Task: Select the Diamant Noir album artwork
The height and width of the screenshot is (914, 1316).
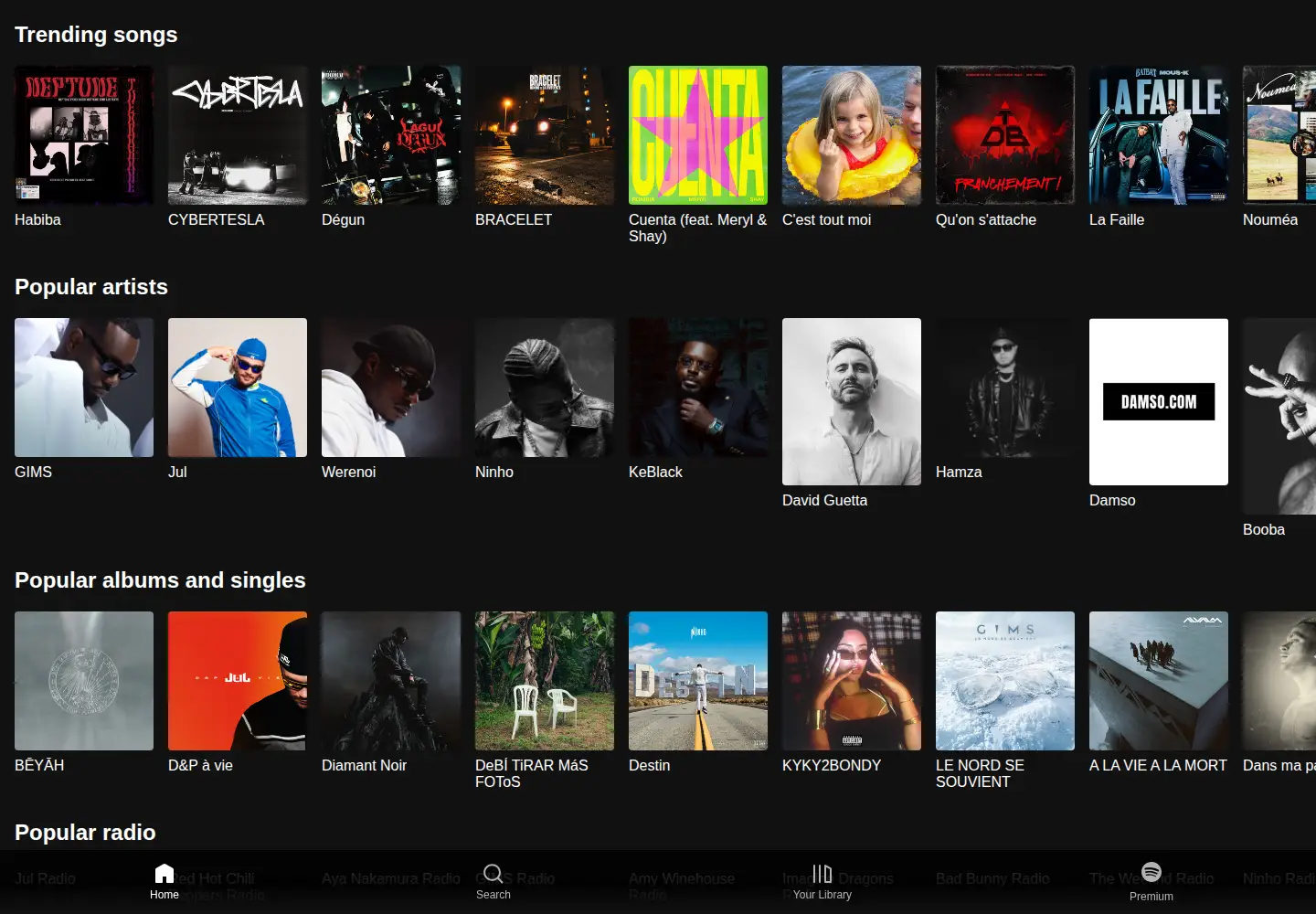Action: point(391,681)
